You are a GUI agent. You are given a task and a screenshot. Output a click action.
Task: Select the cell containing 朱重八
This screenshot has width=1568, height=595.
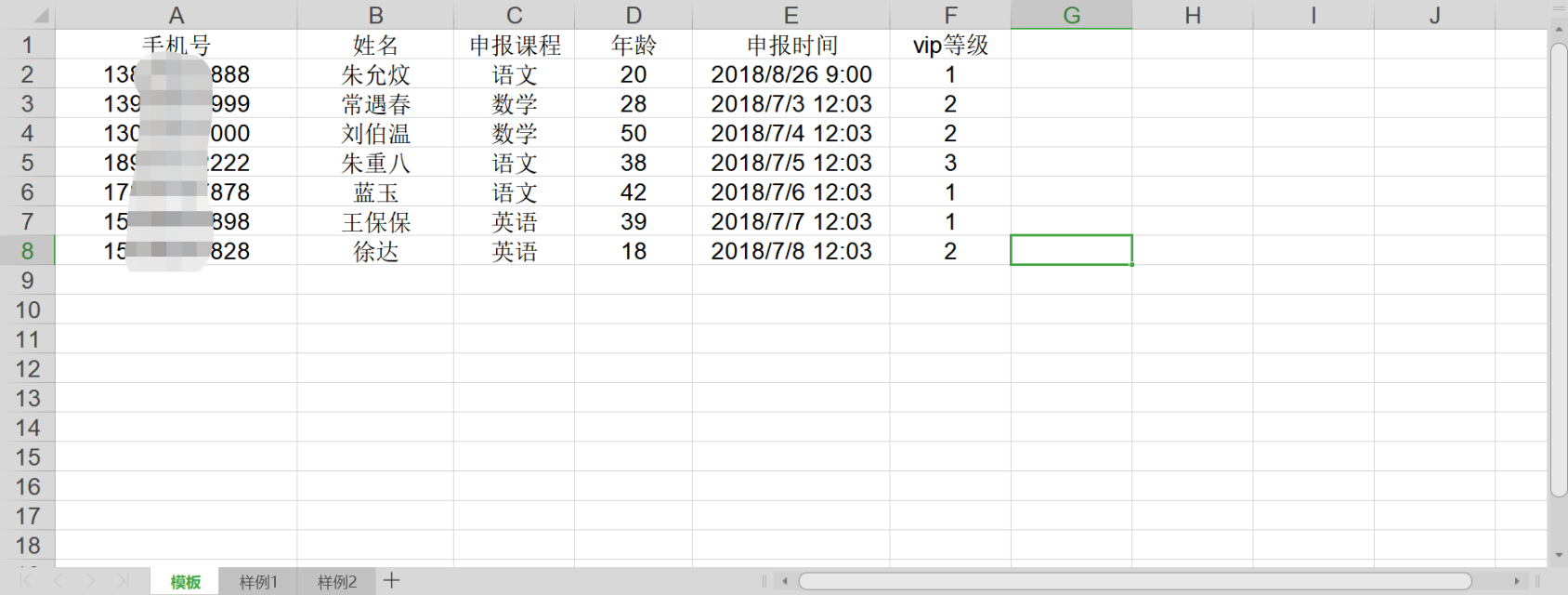375,163
